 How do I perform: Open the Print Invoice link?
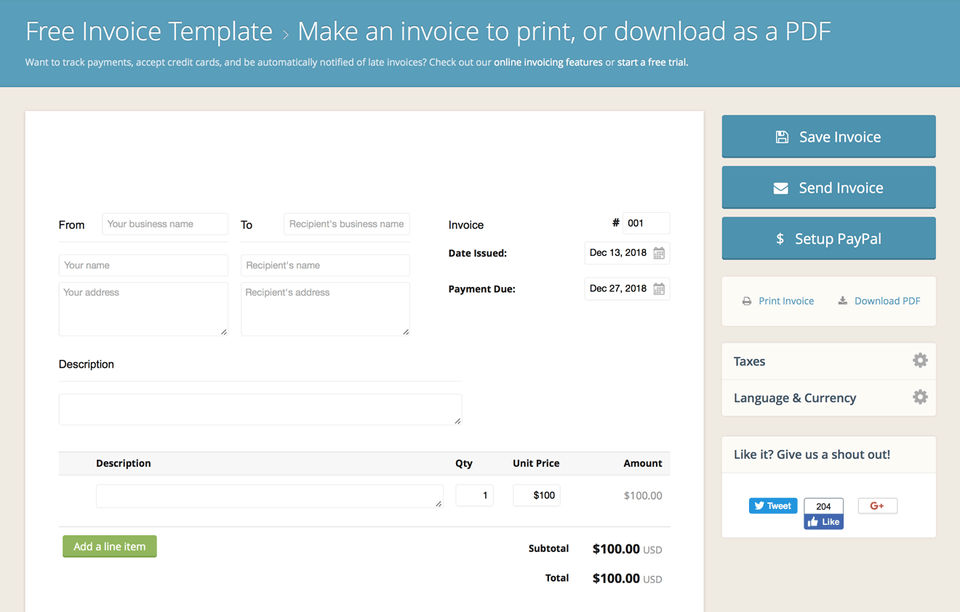(x=786, y=301)
